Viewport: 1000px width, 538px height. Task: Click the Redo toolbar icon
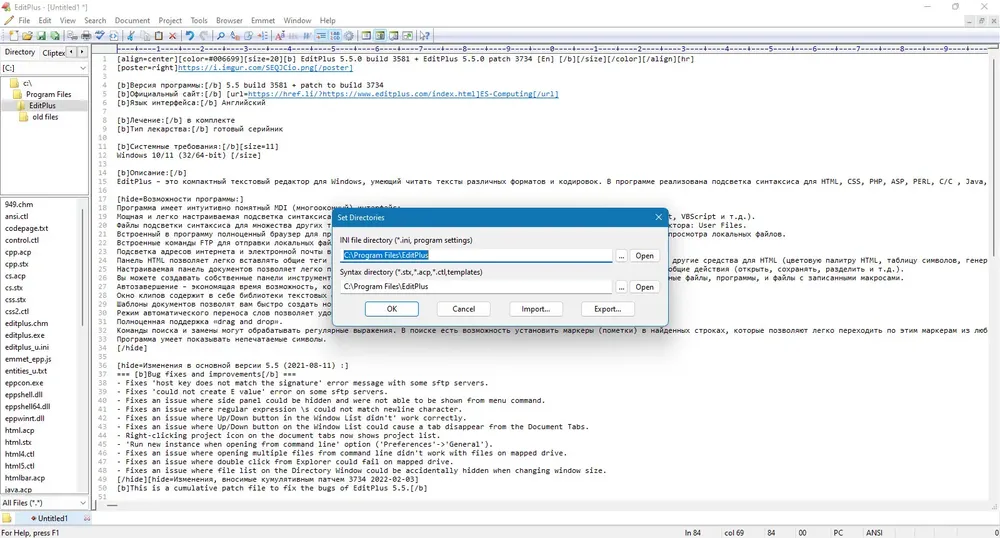tap(203, 36)
